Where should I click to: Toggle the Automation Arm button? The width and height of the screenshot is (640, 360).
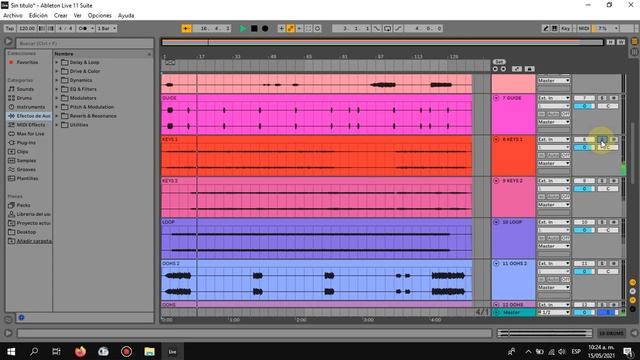tap(291, 28)
